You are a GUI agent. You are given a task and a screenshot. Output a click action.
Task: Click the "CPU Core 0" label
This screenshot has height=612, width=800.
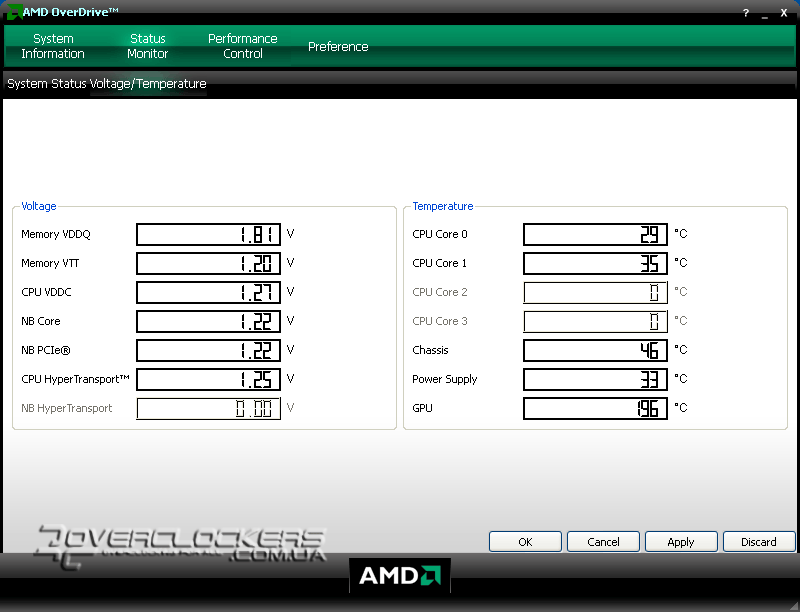[x=440, y=234]
